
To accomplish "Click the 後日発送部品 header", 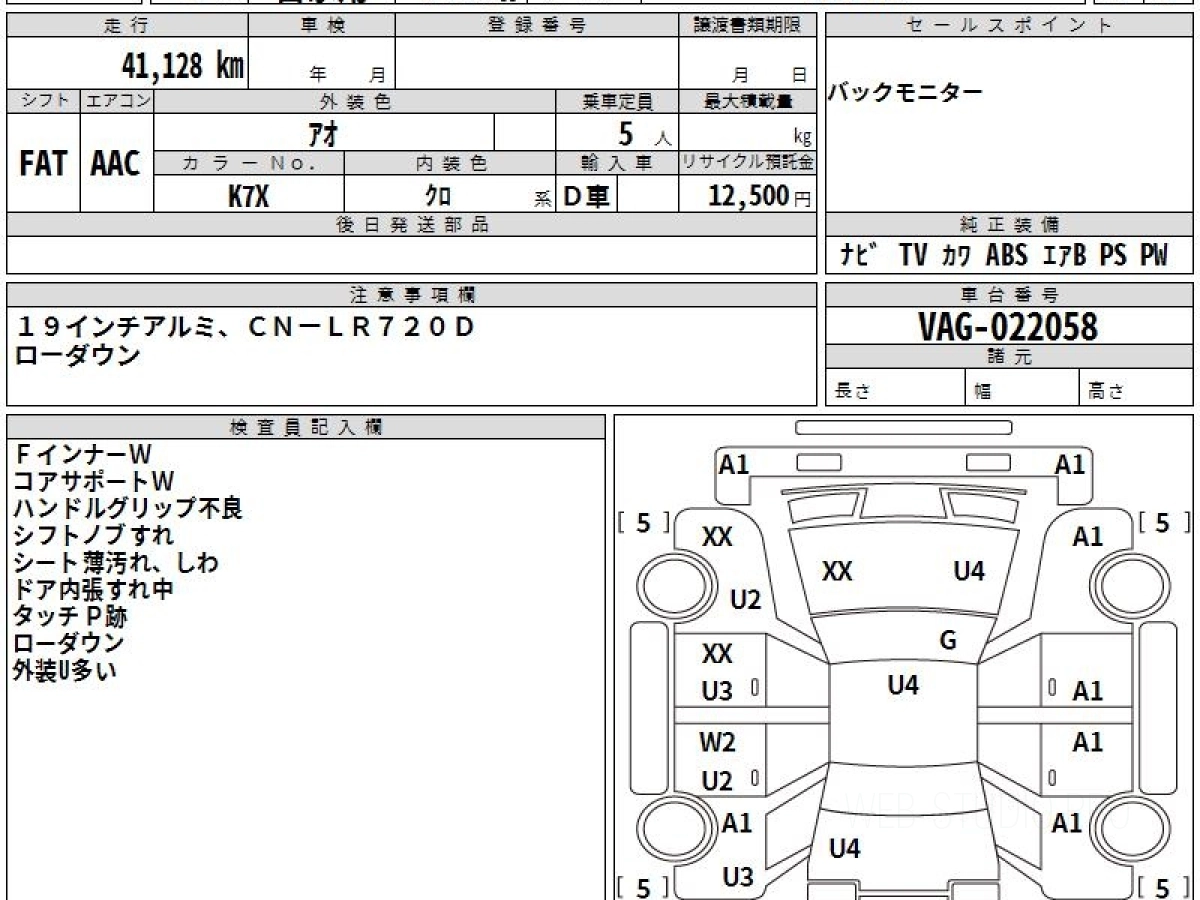I will click(x=412, y=225).
